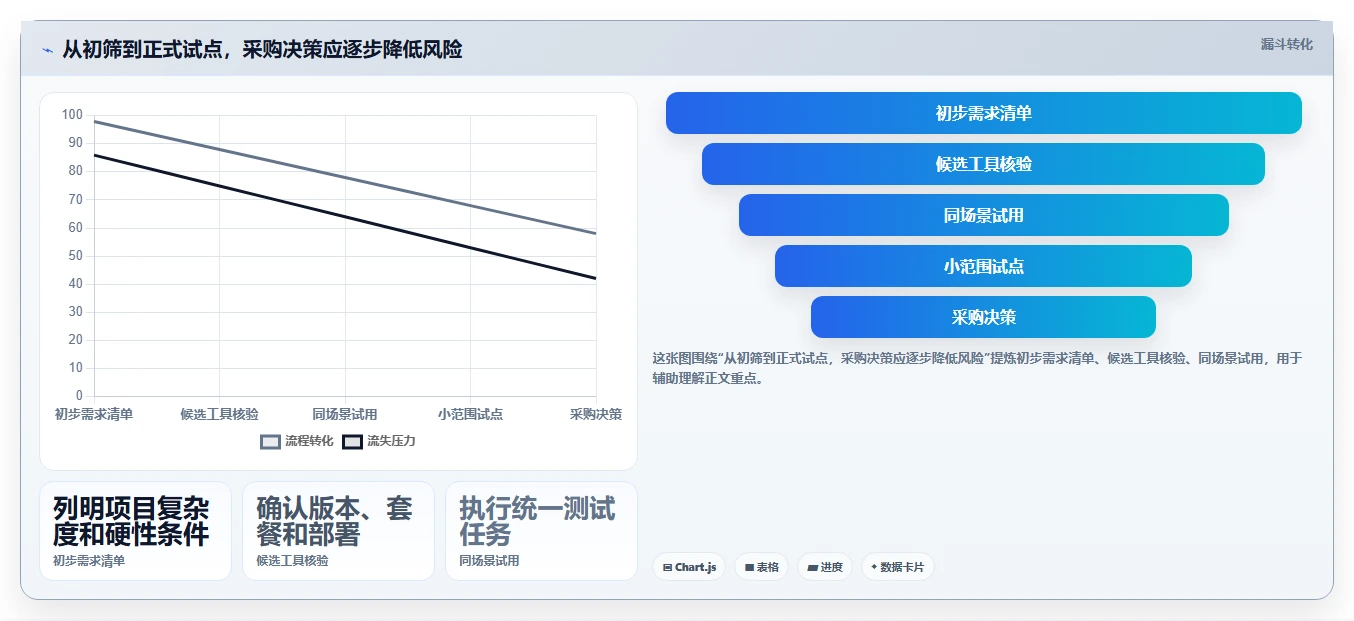Toggle the 流失压力 legend series
This screenshot has width=1354, height=621.
pyautogui.click(x=379, y=441)
